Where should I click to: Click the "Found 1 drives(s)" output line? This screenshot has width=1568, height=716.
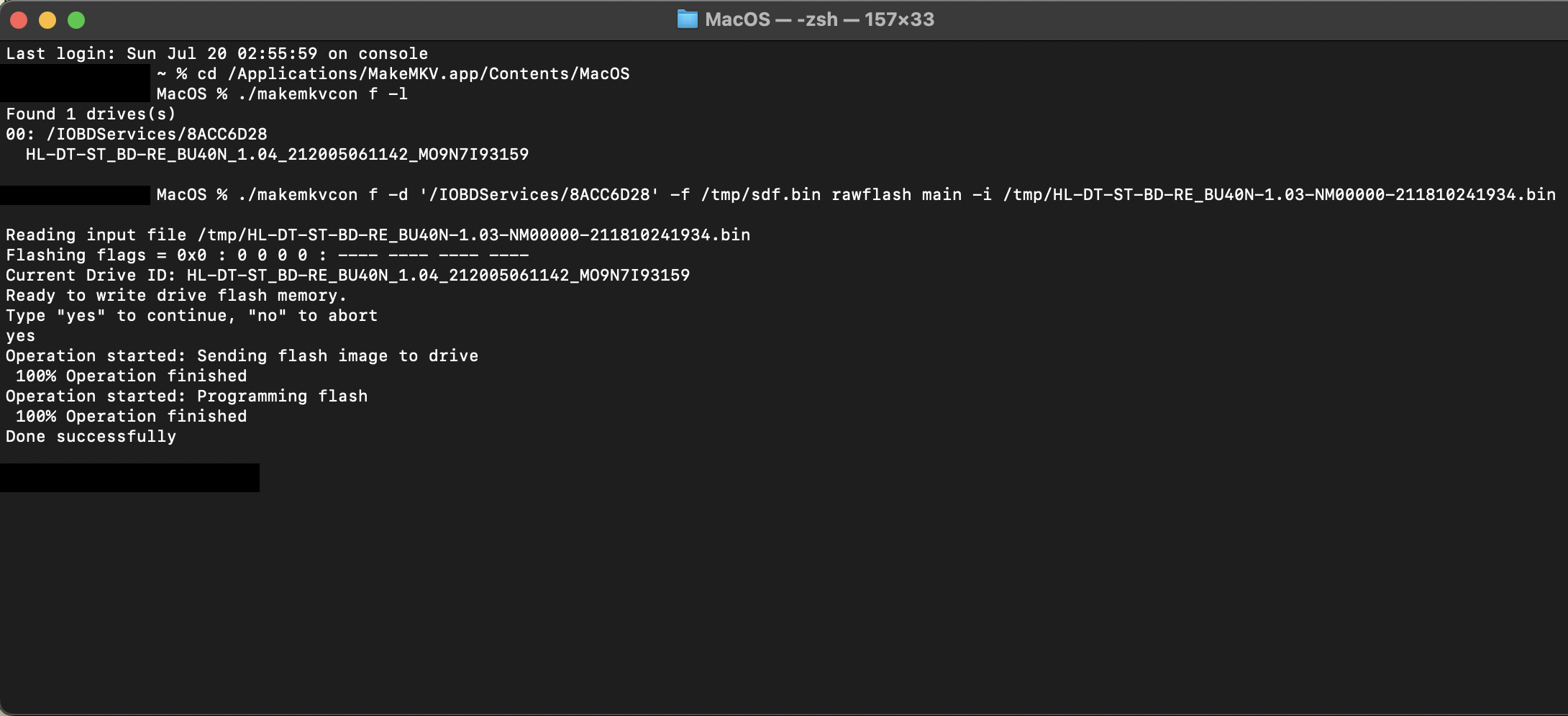(91, 114)
